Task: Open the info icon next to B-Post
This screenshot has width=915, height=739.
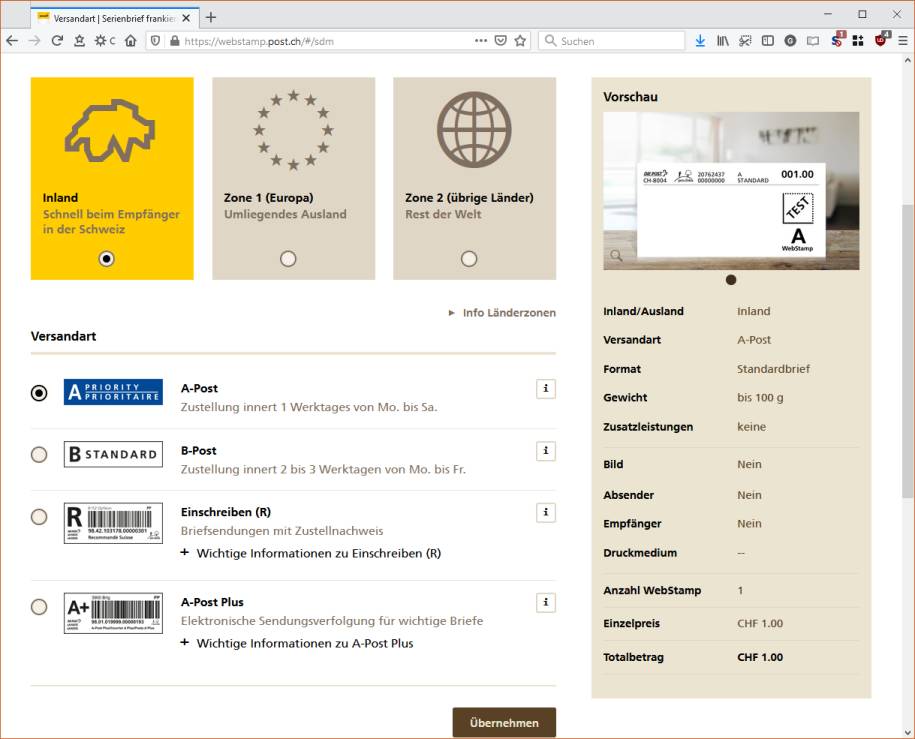Action: tap(545, 451)
